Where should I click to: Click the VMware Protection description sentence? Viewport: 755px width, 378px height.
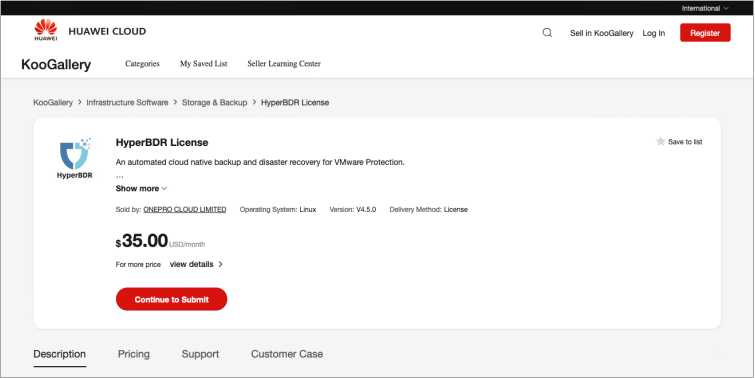pos(260,162)
